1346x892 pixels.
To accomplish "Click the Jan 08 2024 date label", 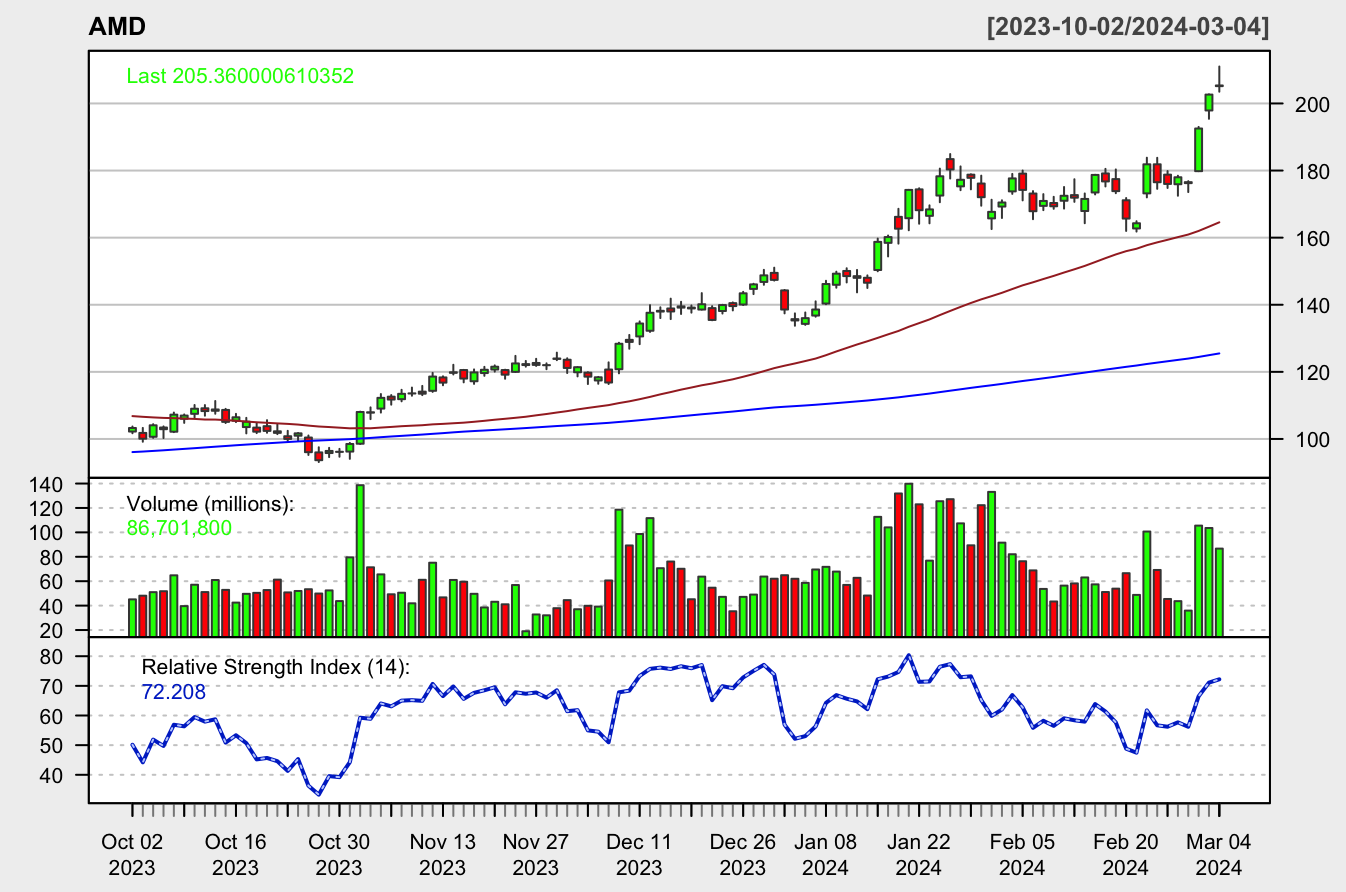I will [825, 853].
